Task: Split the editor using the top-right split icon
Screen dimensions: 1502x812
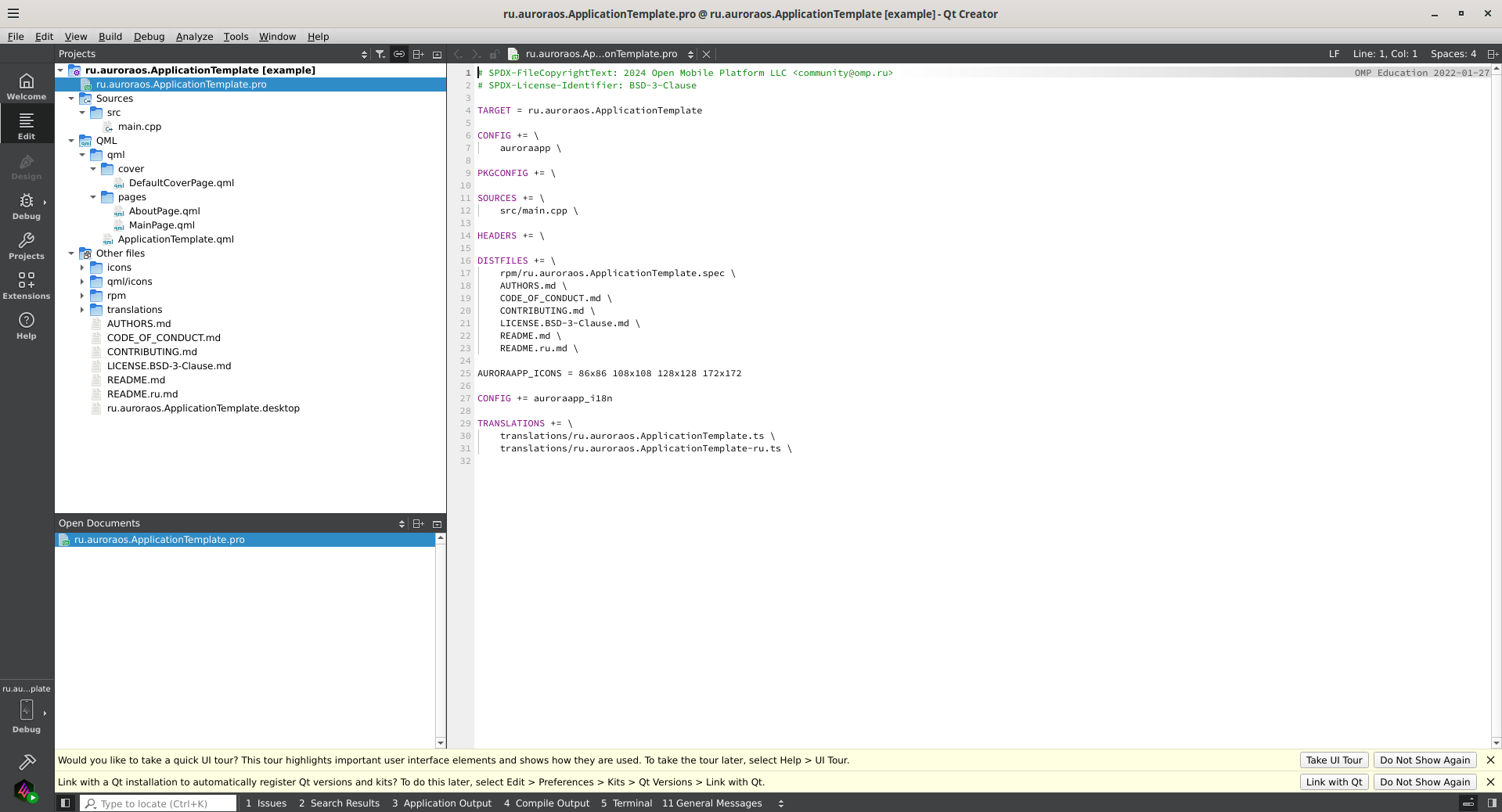Action: 1492,54
